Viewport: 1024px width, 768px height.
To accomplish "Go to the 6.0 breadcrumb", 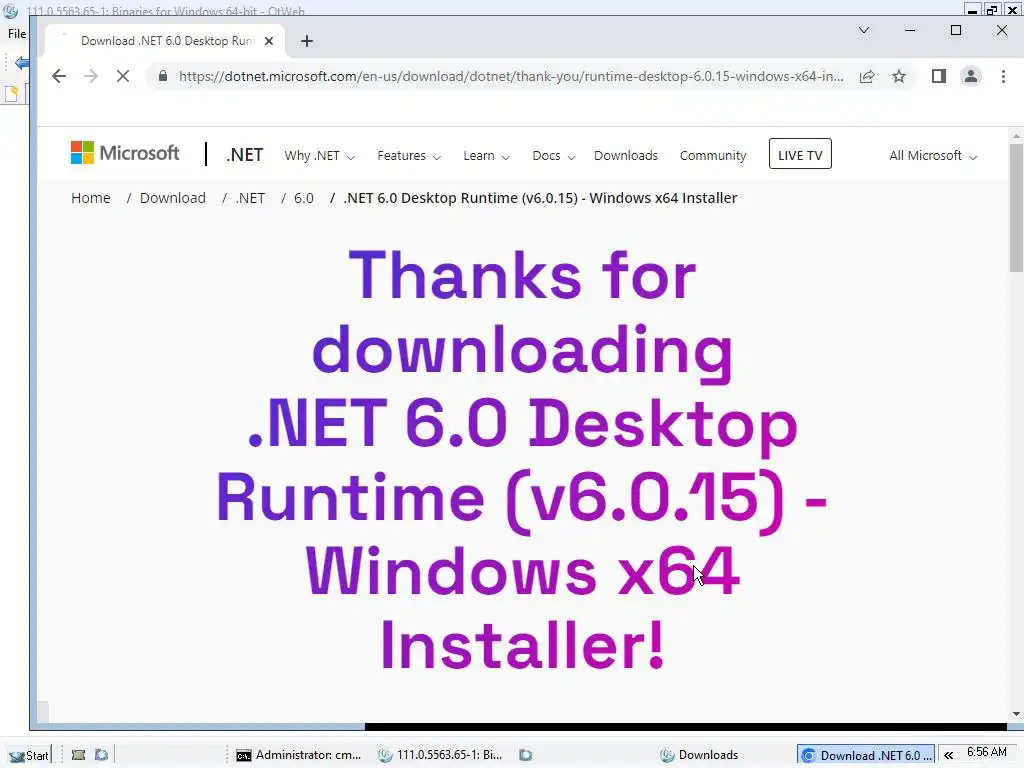I will click(304, 198).
